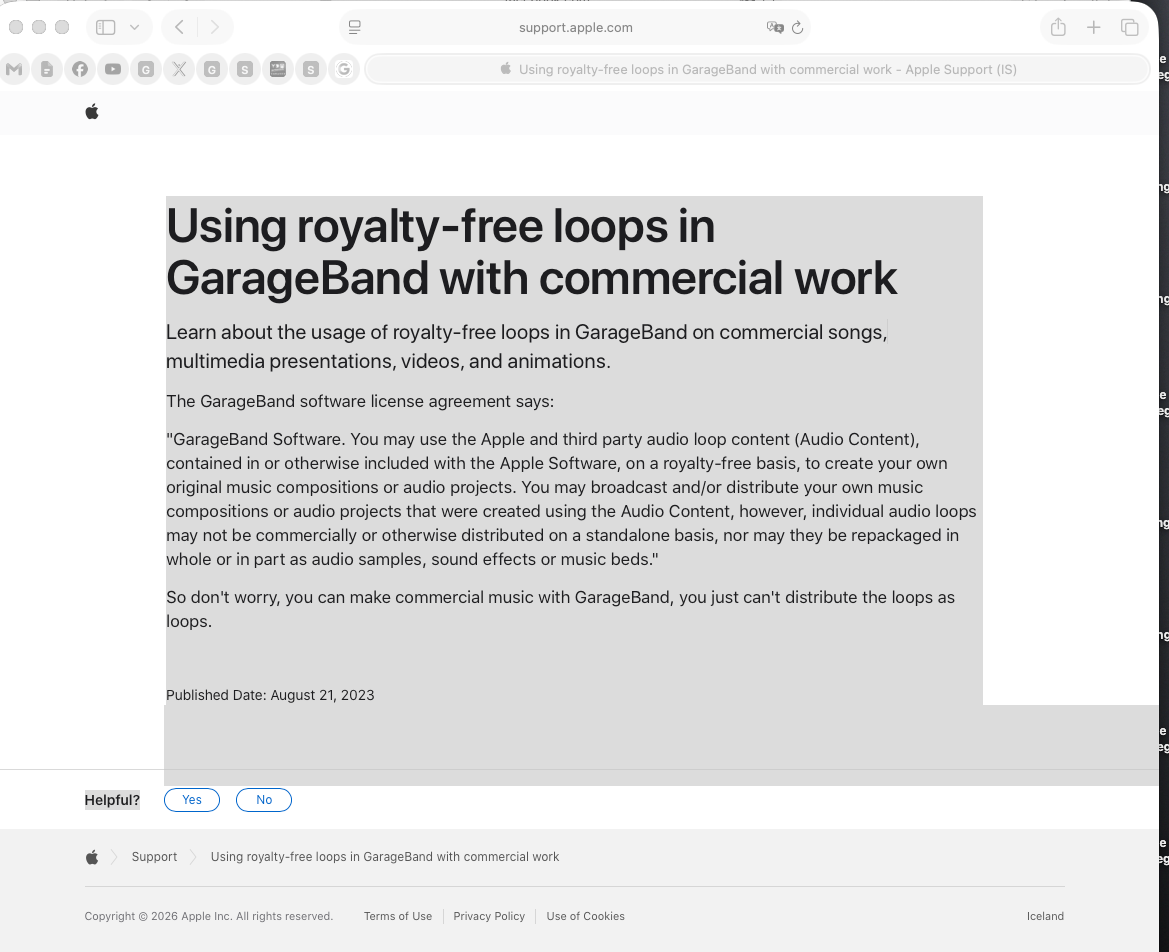Click the article title breadcrumb in footer

(385, 857)
